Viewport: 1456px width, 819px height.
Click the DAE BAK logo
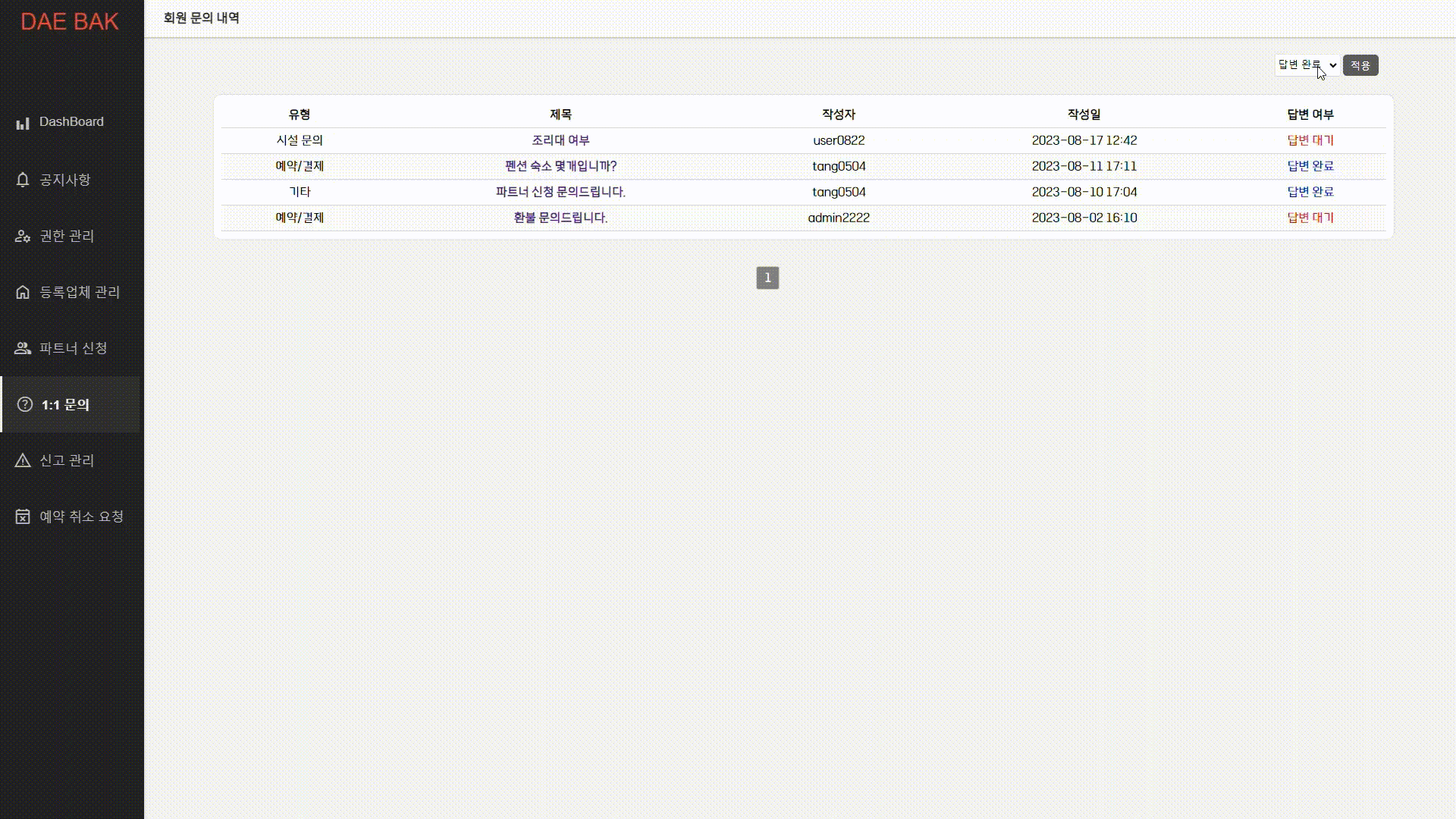(70, 21)
